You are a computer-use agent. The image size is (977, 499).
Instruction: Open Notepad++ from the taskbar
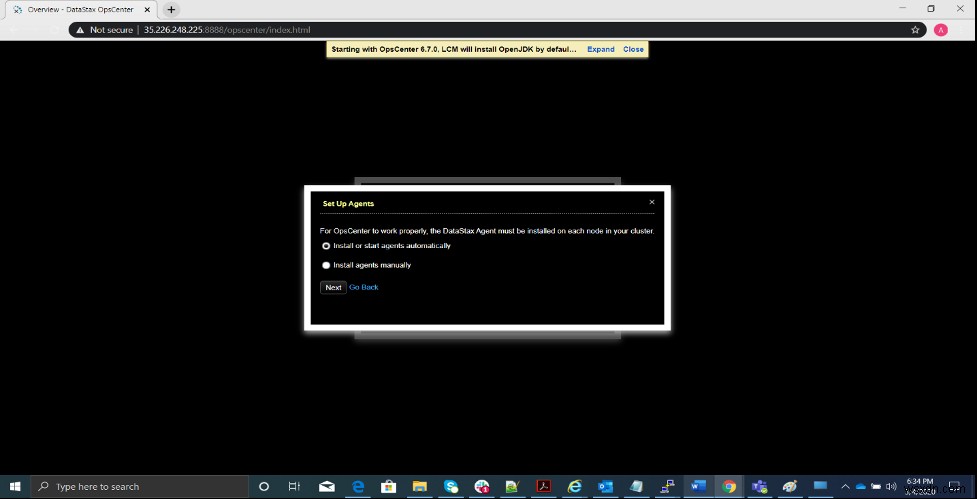(512, 487)
